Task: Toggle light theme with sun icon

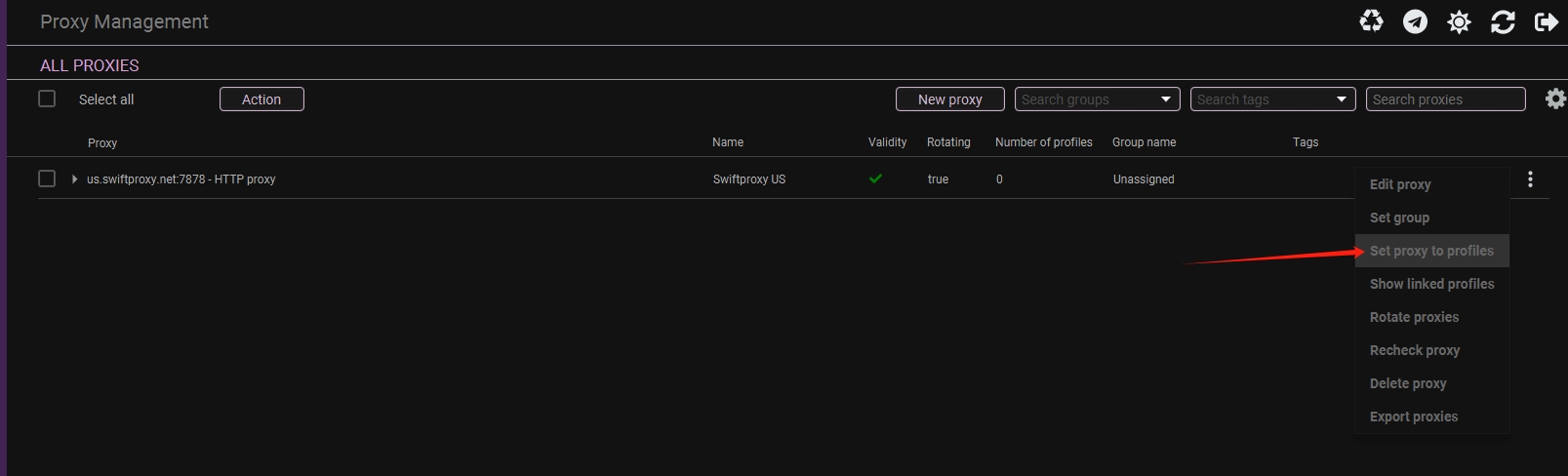Action: click(1459, 21)
